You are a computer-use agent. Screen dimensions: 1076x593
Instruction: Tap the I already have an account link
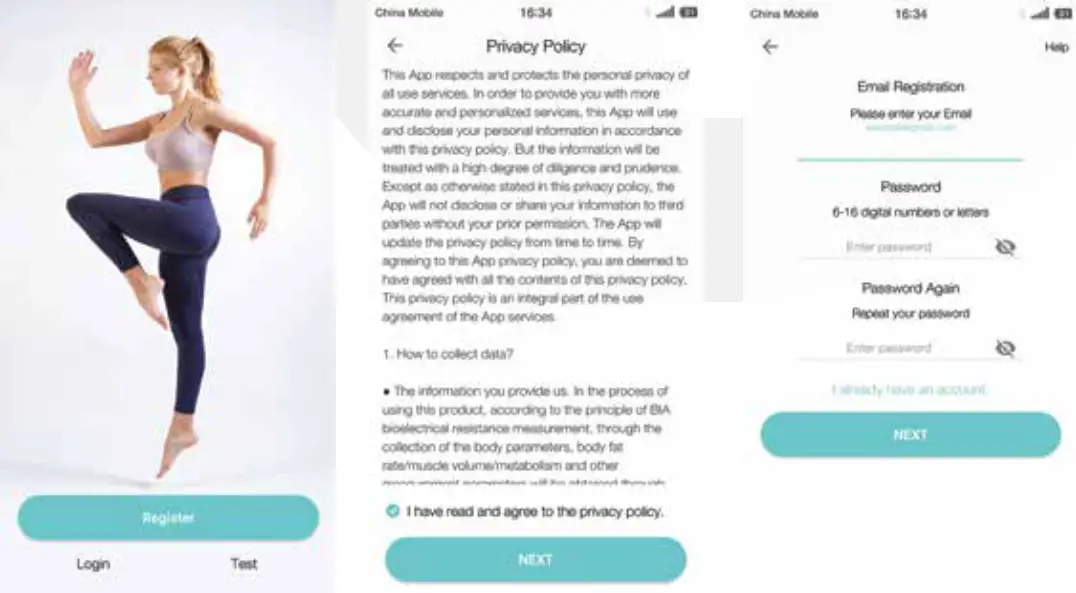909,389
